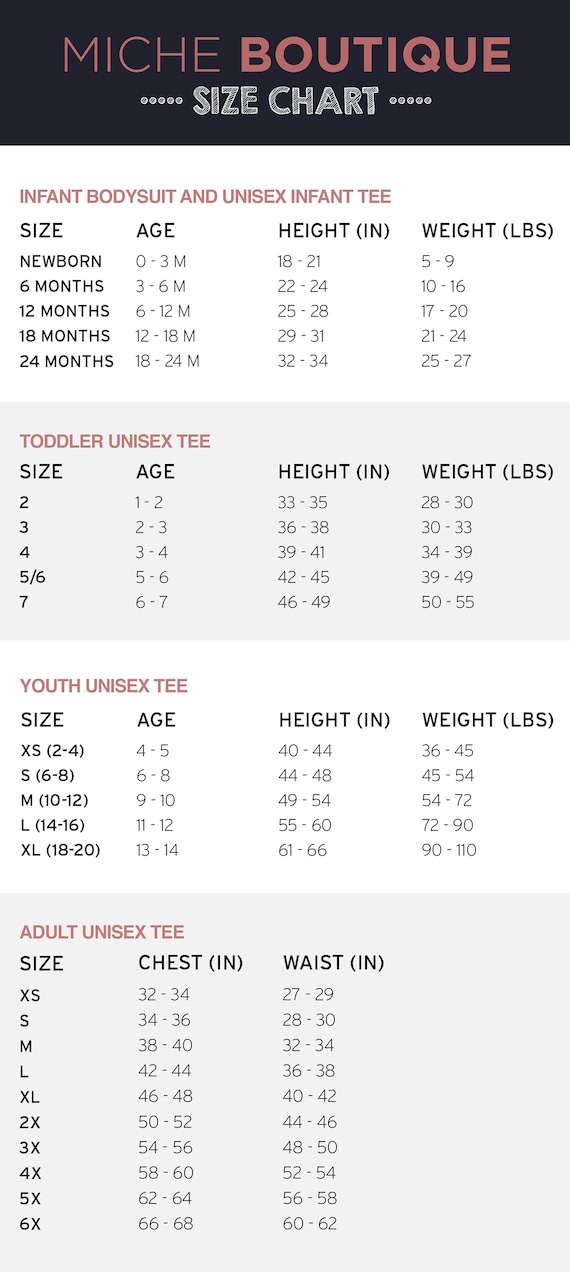
Task: Click the Youth Unisex Tee heading
Action: [104, 686]
